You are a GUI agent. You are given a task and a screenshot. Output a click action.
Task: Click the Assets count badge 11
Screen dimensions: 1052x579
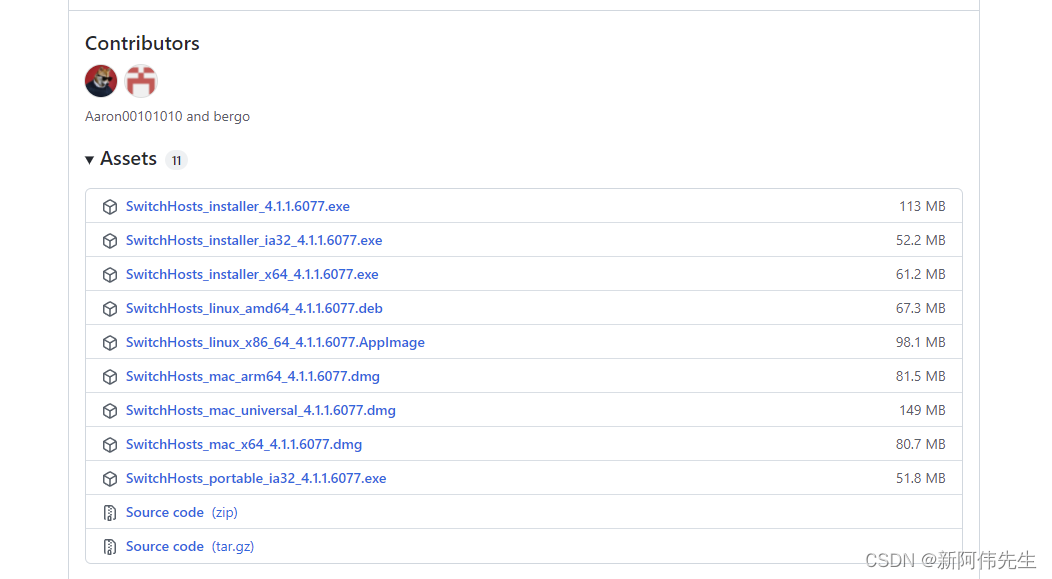pyautogui.click(x=176, y=160)
